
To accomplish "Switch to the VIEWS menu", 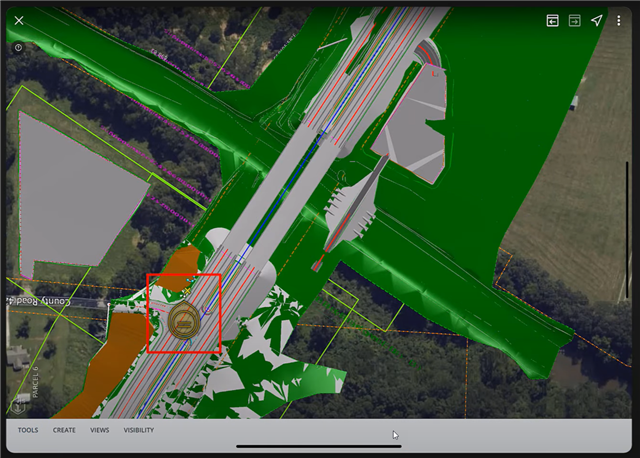I will tap(100, 430).
